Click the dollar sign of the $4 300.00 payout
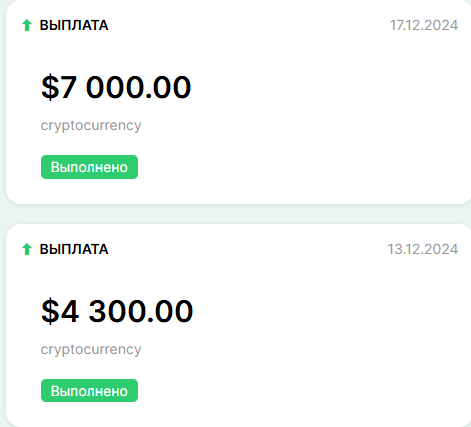The width and height of the screenshot is (471, 427). (50, 311)
